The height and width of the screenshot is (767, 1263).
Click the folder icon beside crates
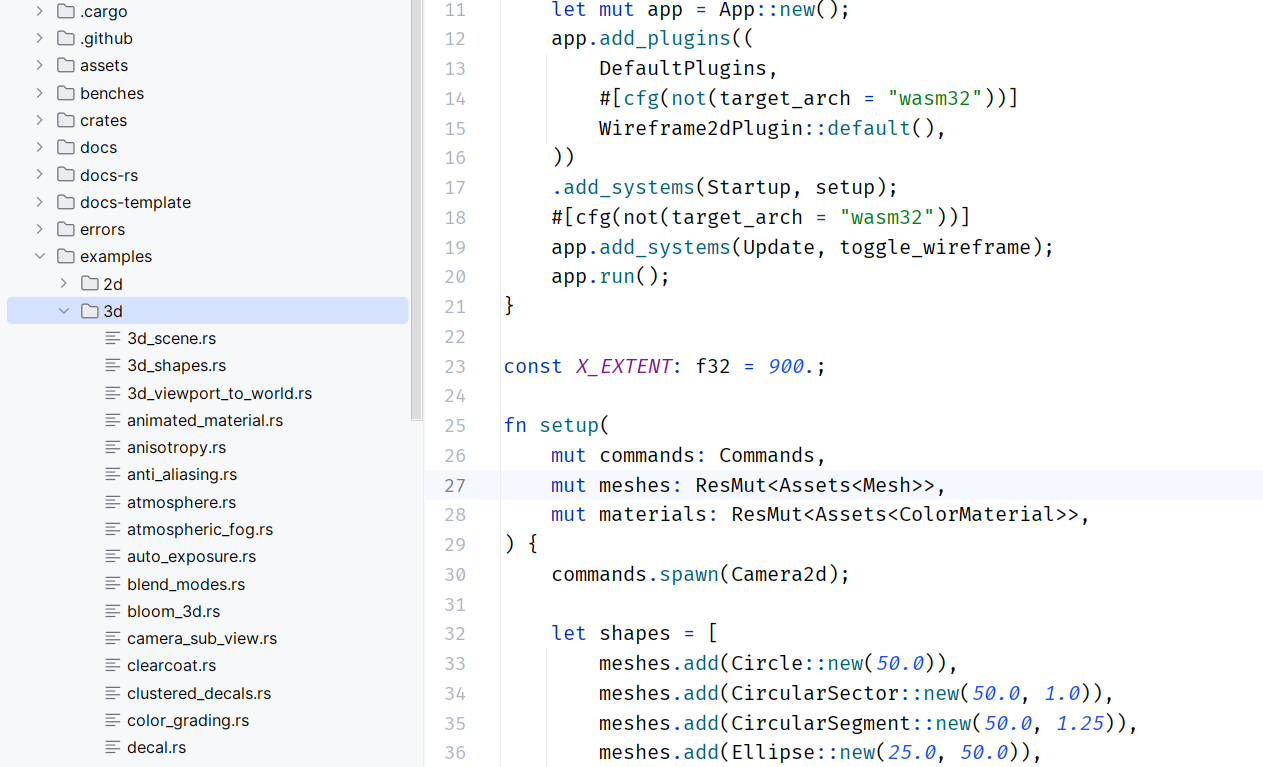pyautogui.click(x=66, y=121)
